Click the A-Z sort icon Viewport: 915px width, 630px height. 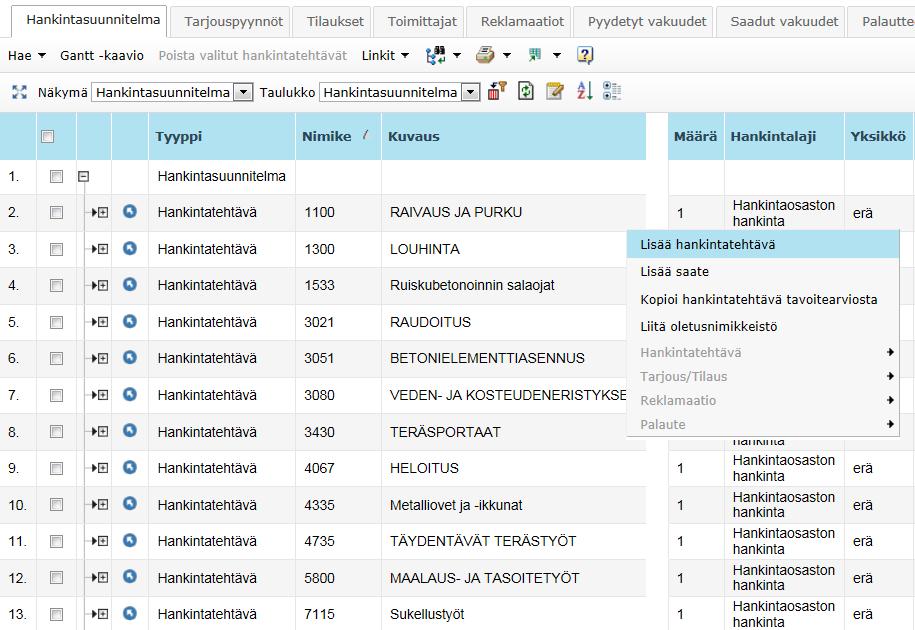[x=584, y=91]
